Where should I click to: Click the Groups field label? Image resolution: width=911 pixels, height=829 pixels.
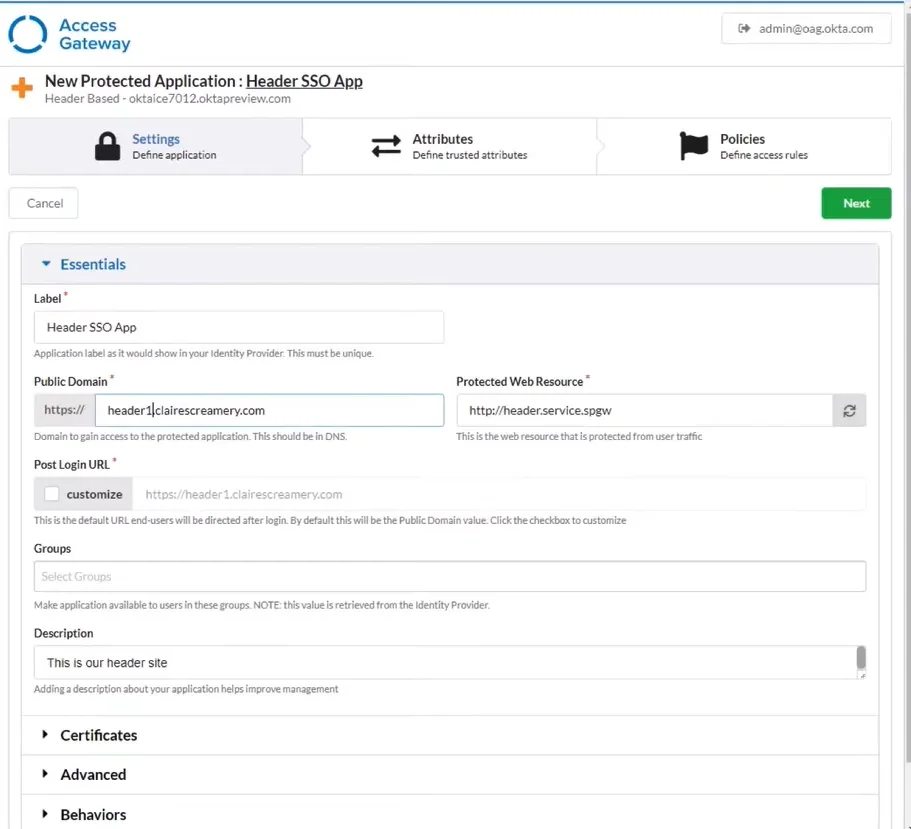coord(52,548)
